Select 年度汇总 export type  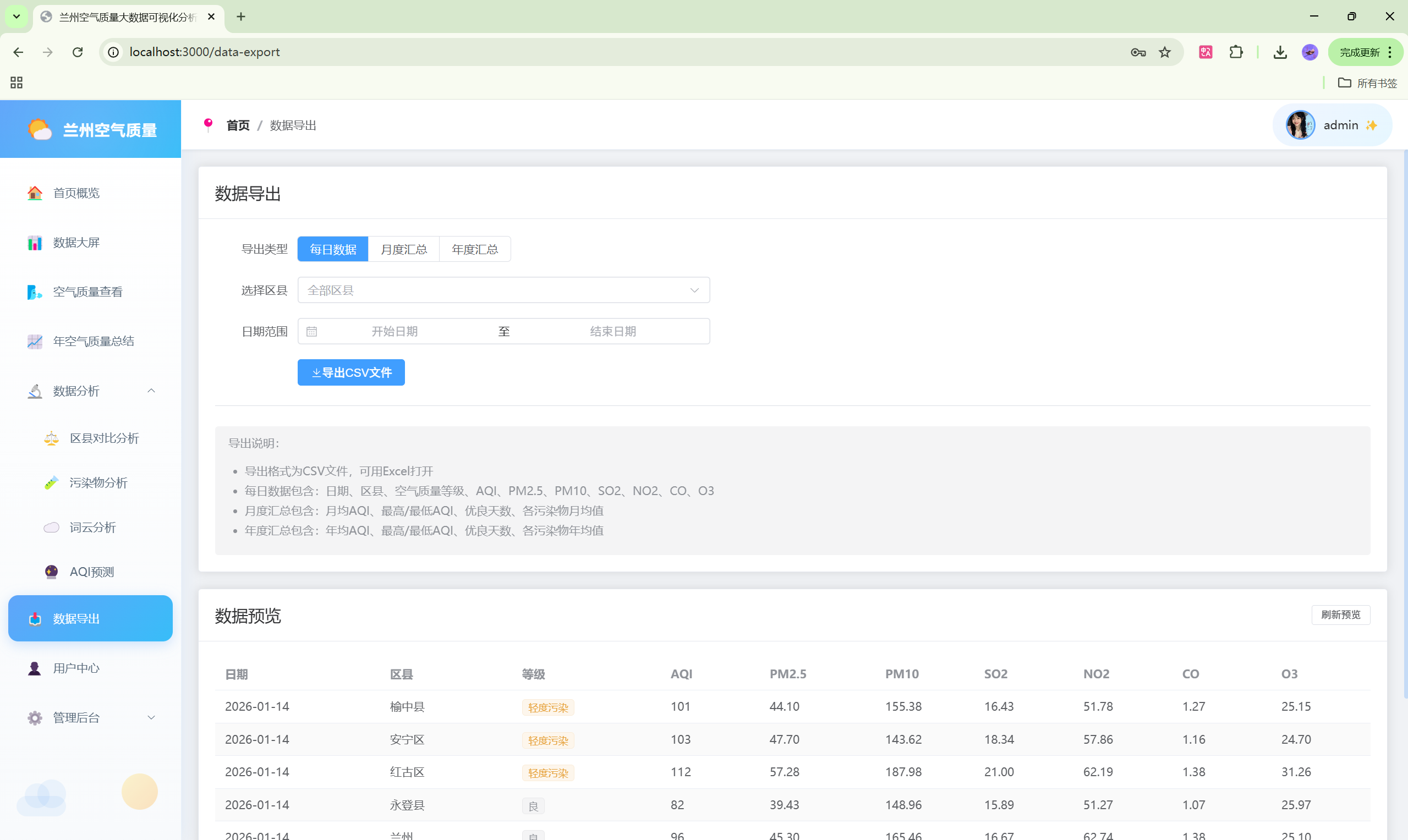pos(474,249)
